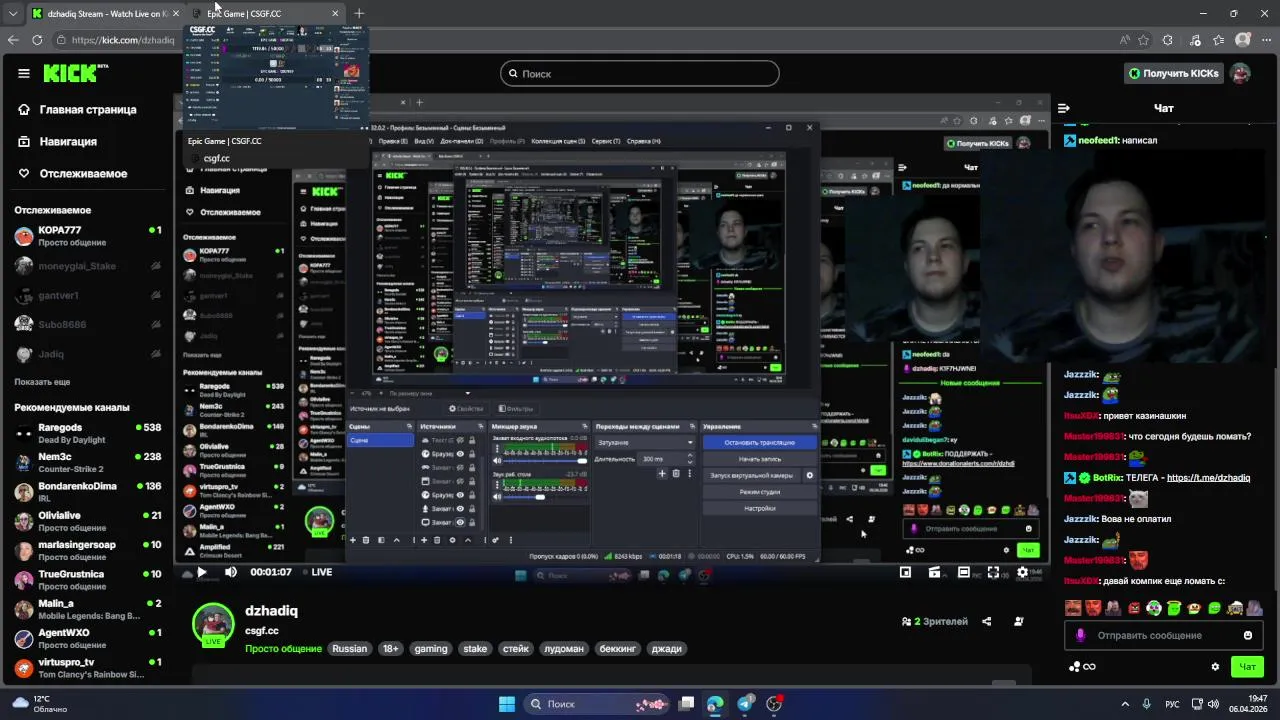Image resolution: width=1280 pixels, height=720 pixels.
Task: Show hidden system tray icons chevron
Action: (x=1125, y=704)
